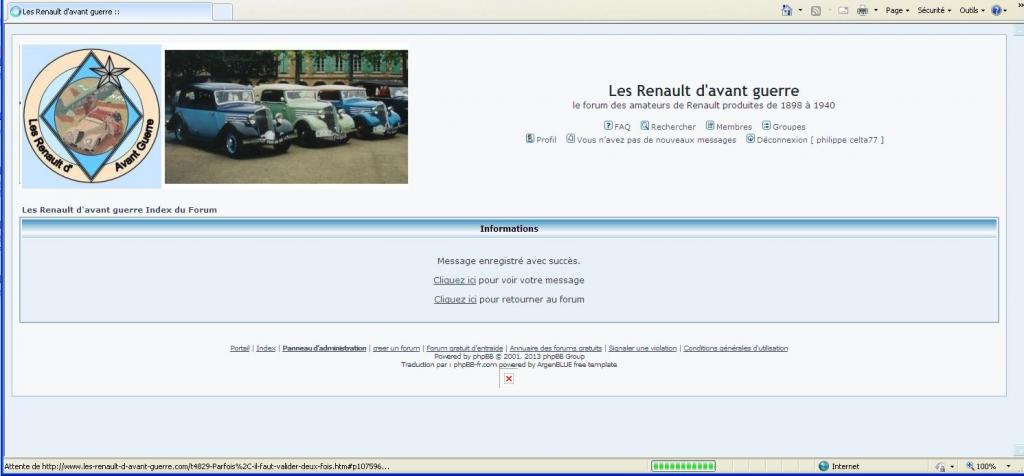Open 'Conditions générales d'utilisation' link
The image size is (1024, 476).
(736, 348)
